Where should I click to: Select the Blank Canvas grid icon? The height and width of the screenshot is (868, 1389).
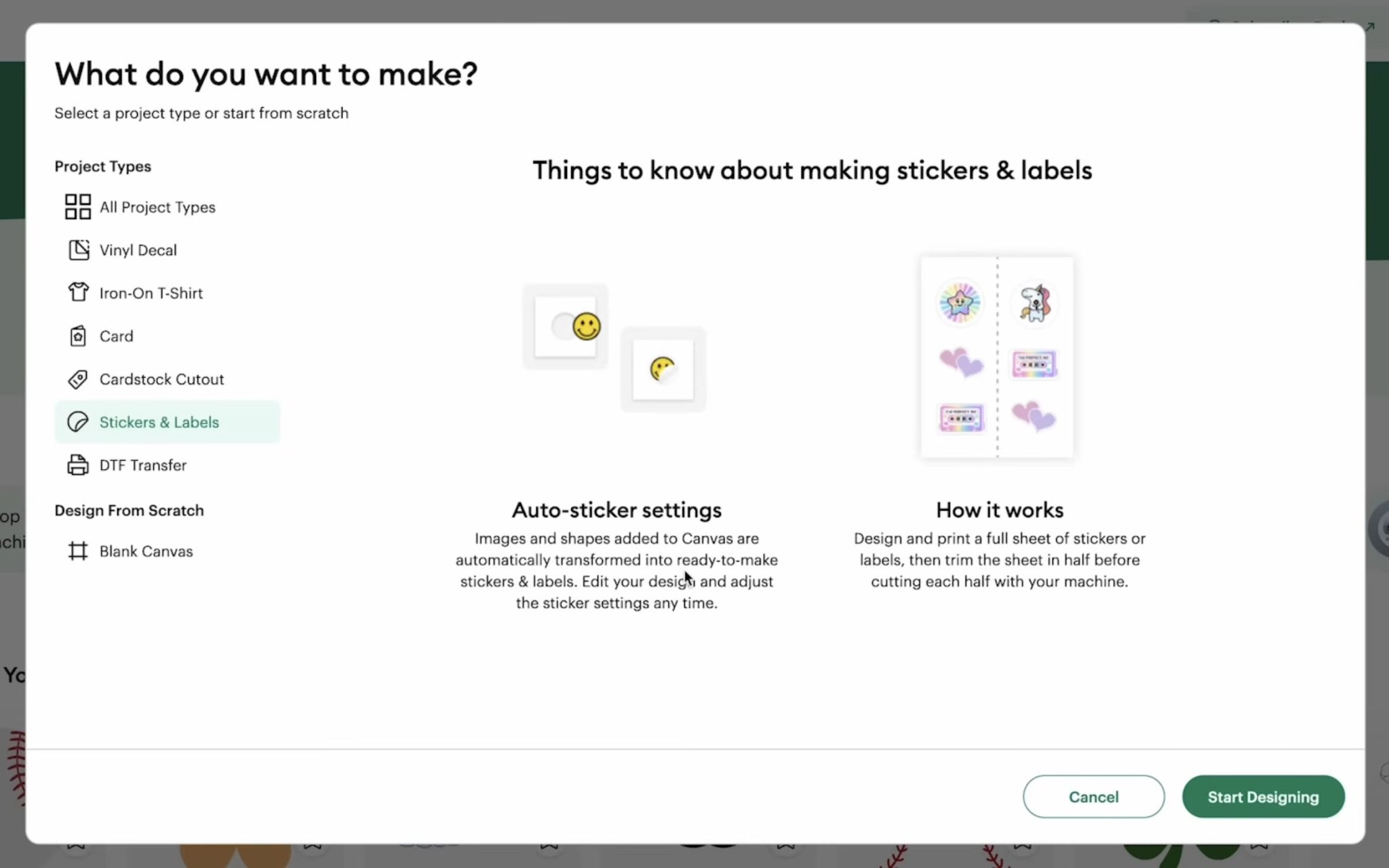[x=78, y=551]
